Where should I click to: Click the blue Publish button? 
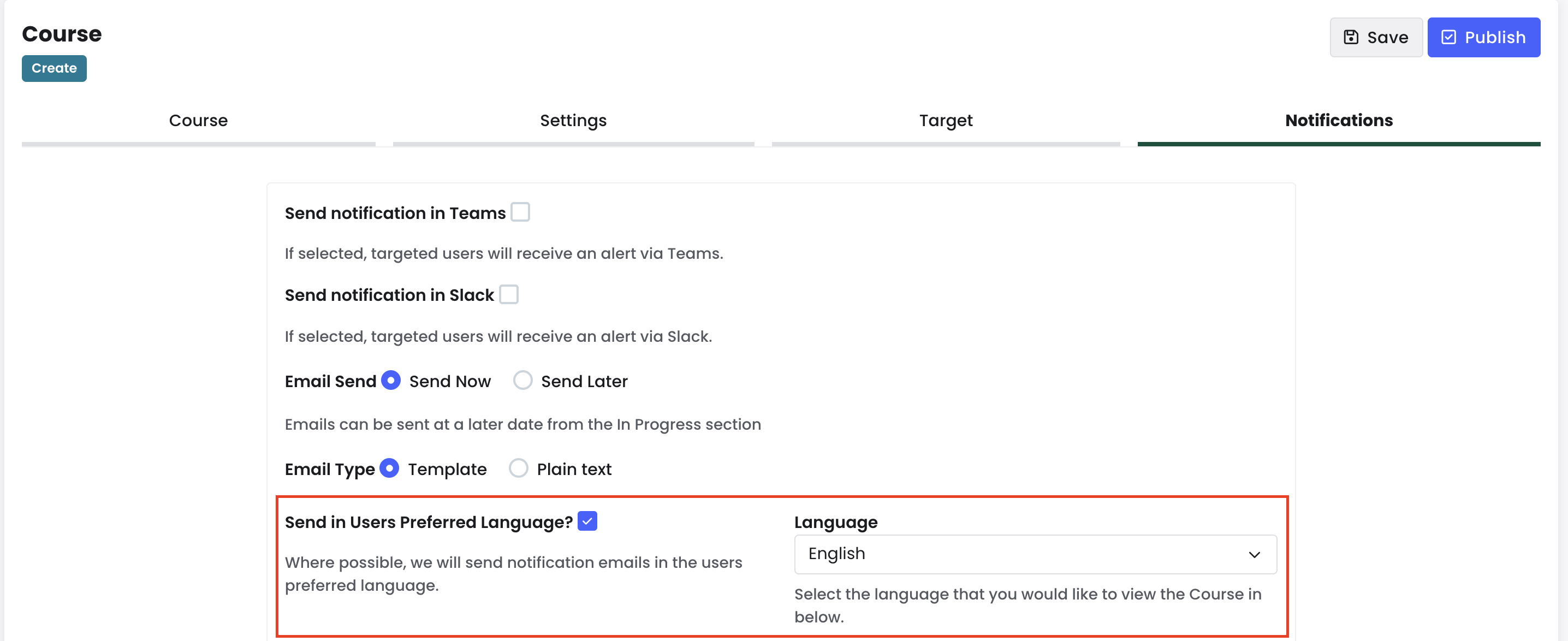click(1483, 37)
